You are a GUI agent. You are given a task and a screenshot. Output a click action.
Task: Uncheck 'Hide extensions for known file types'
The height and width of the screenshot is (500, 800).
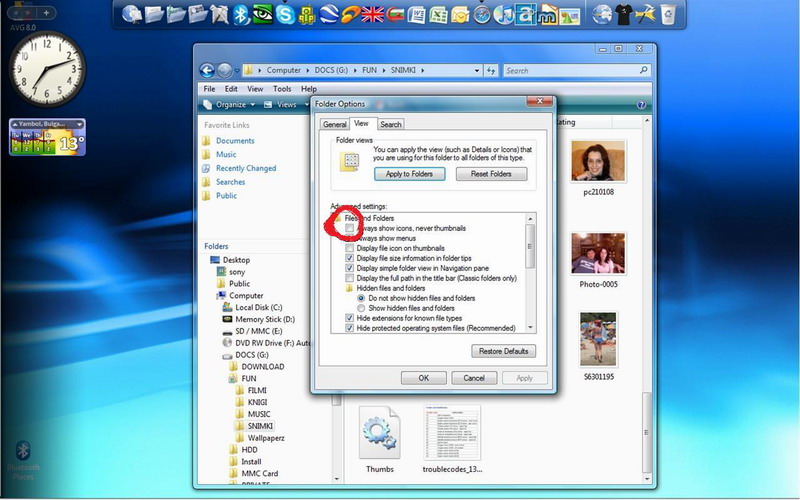349,318
